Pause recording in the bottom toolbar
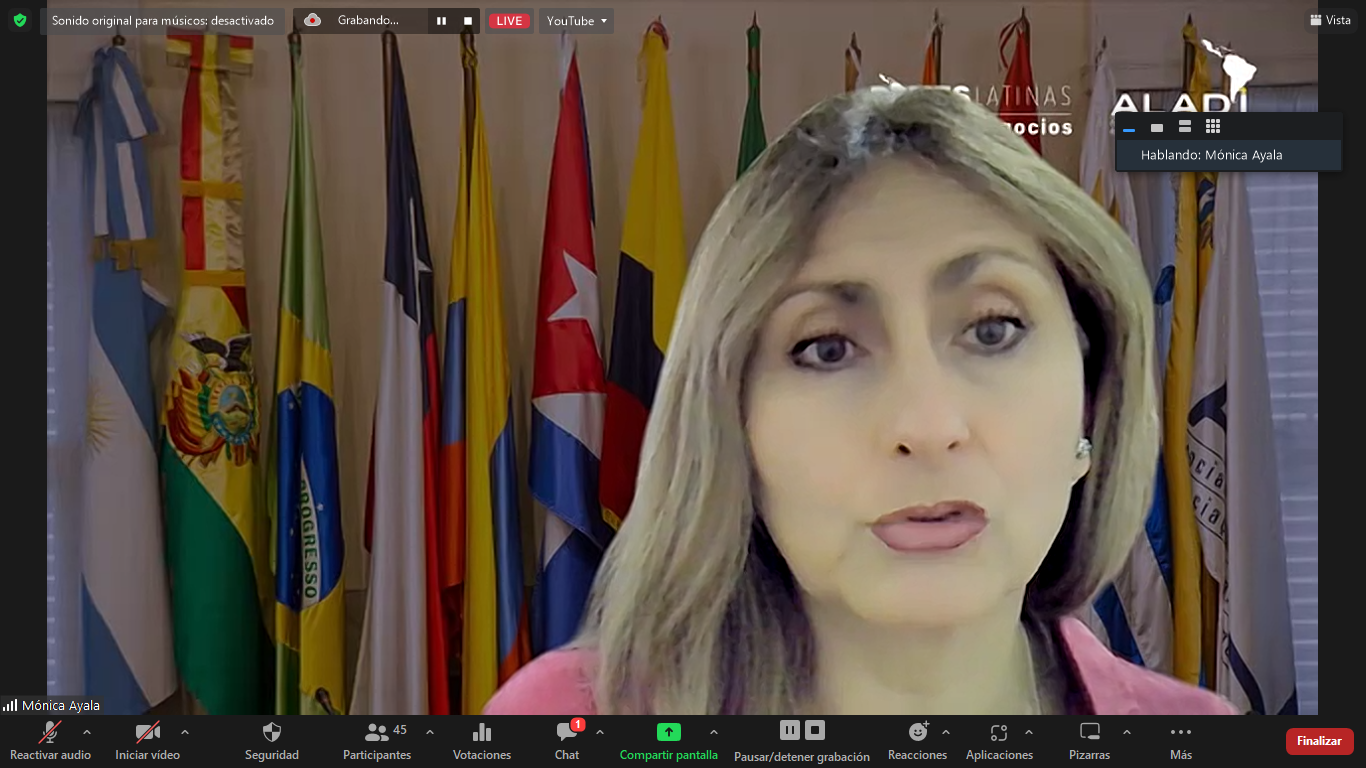The width and height of the screenshot is (1366, 768). (x=789, y=730)
